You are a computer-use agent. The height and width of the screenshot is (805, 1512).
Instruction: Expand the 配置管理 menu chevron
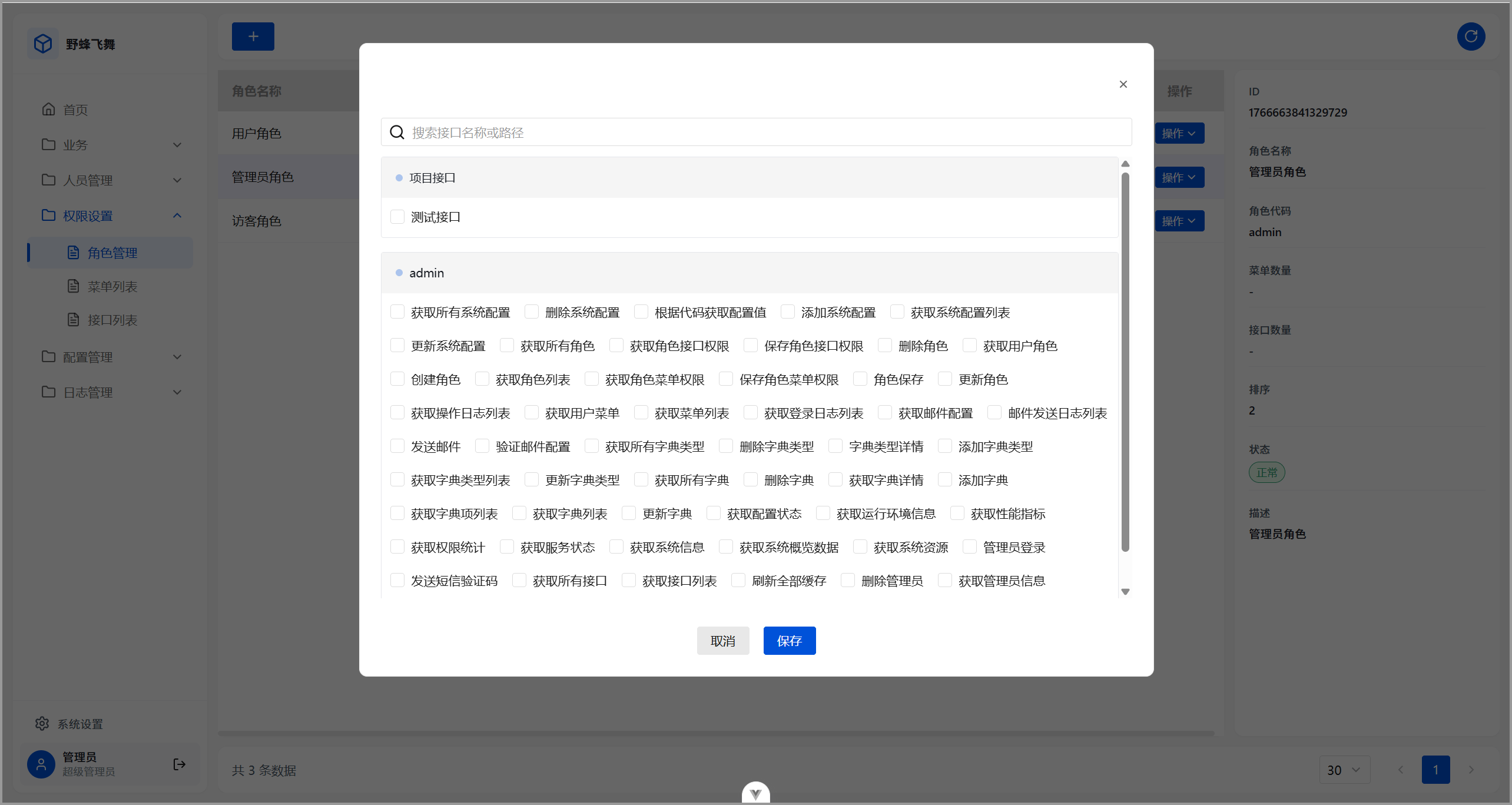point(177,357)
